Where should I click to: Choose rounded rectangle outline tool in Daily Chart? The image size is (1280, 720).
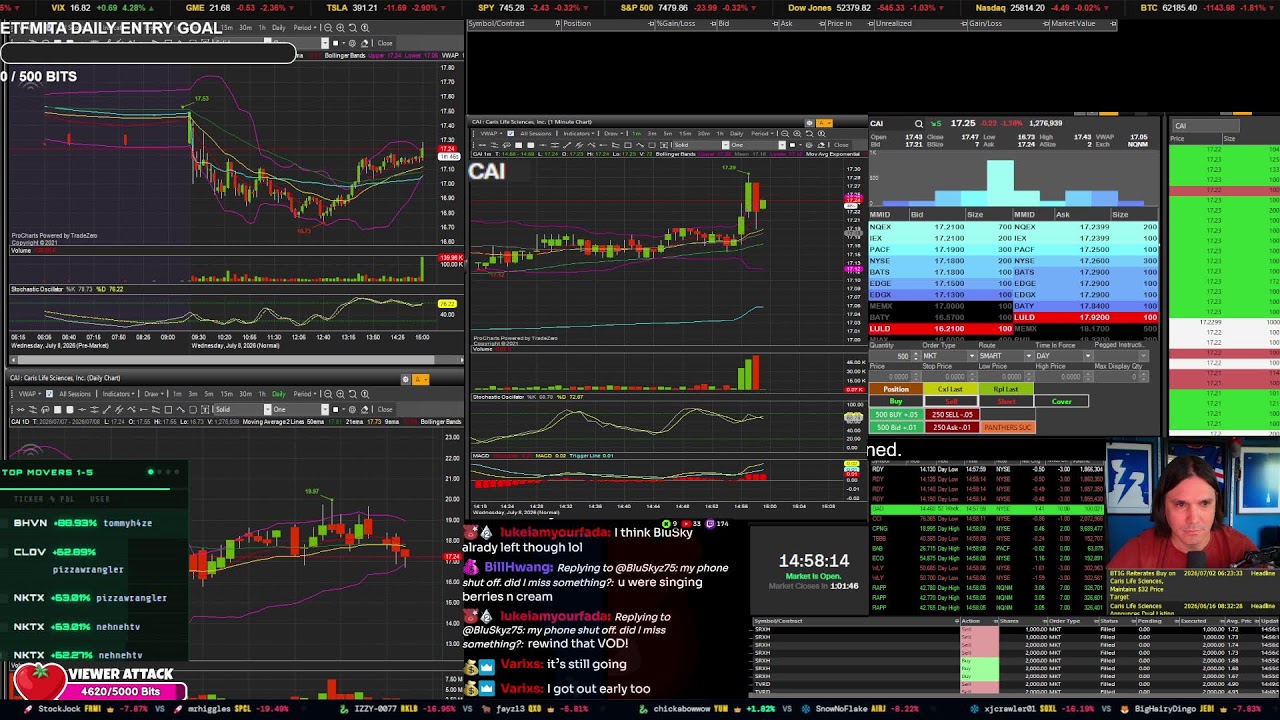pos(193,409)
